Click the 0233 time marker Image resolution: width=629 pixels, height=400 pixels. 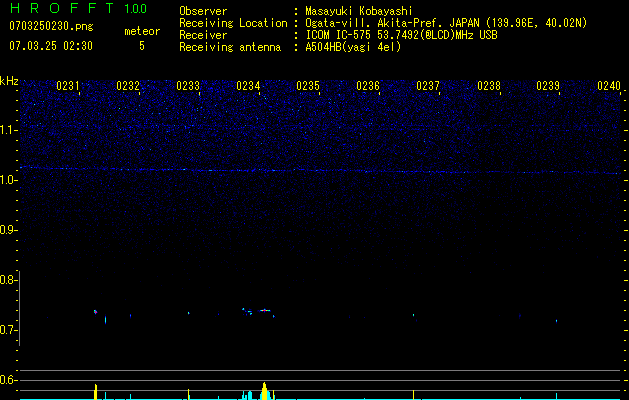click(188, 86)
